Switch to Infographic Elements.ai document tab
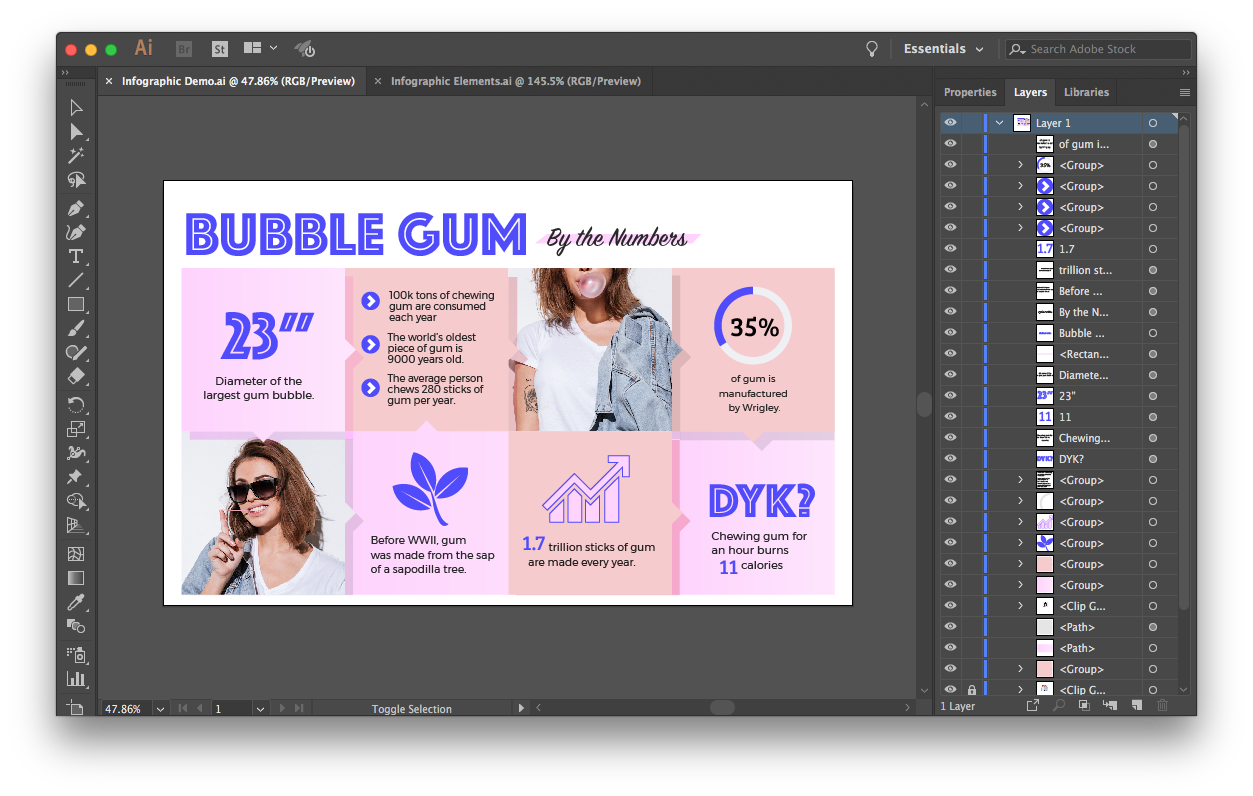This screenshot has height=796, width=1253. [x=515, y=81]
